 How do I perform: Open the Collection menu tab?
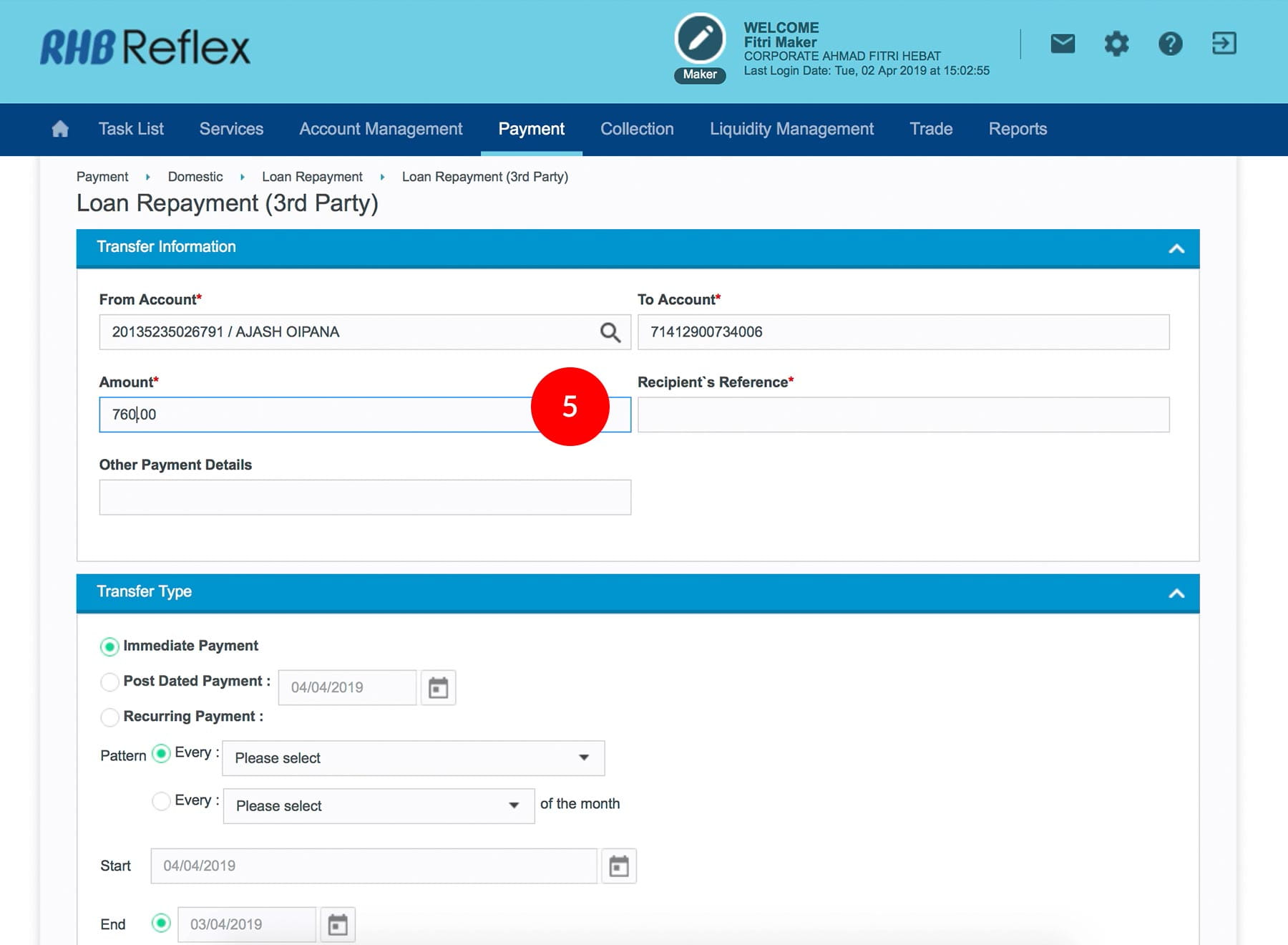(x=637, y=129)
